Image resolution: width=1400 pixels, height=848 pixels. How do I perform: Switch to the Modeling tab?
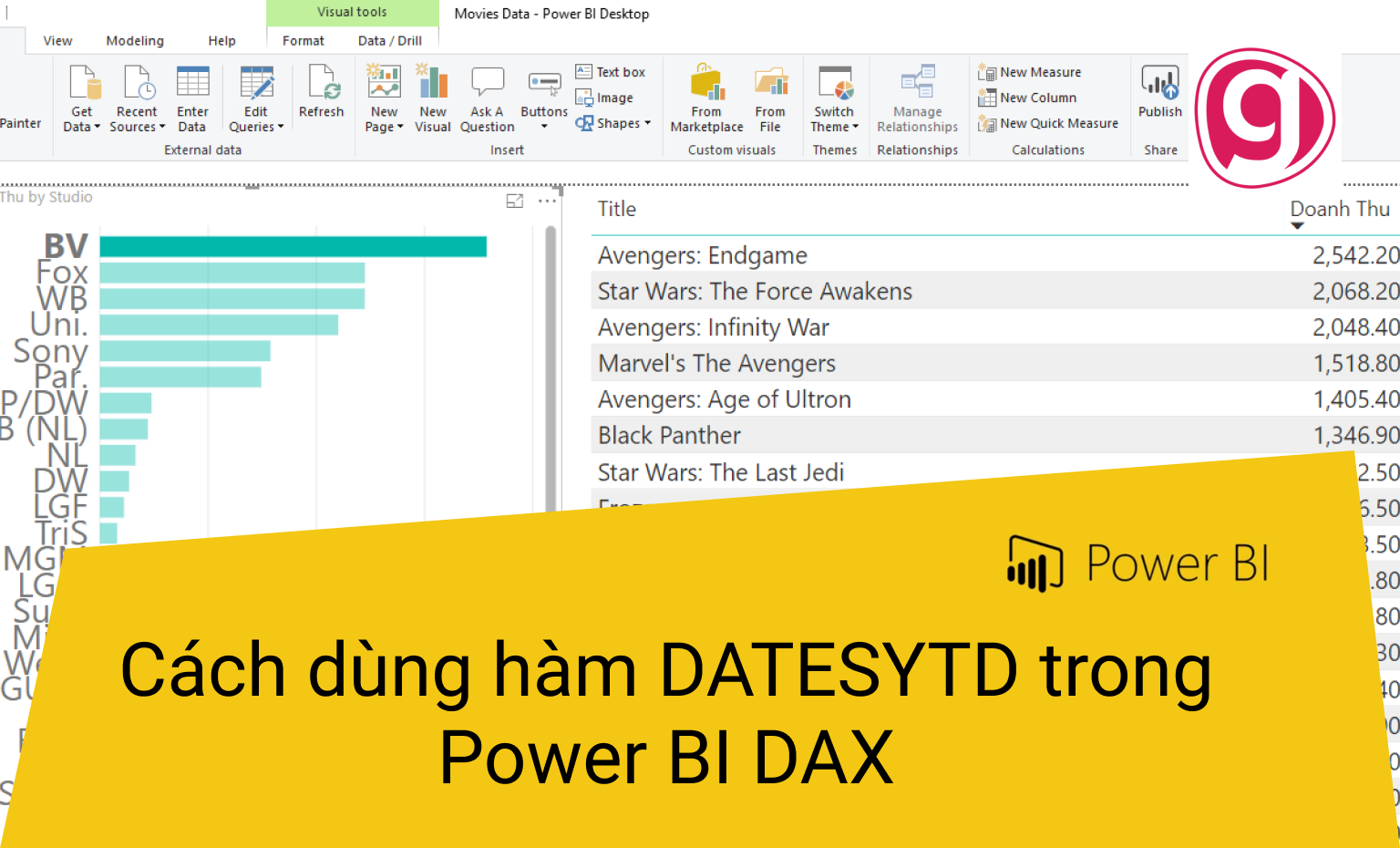pyautogui.click(x=135, y=41)
